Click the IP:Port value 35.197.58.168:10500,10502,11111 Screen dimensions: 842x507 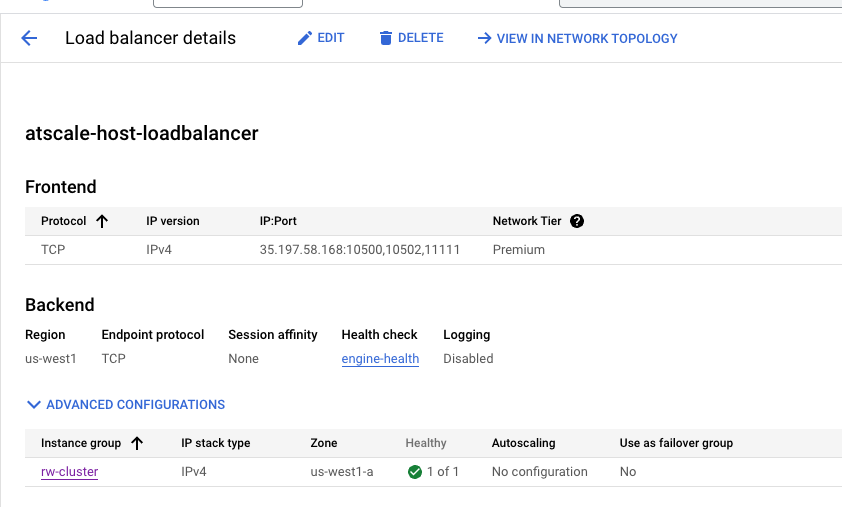[360, 250]
